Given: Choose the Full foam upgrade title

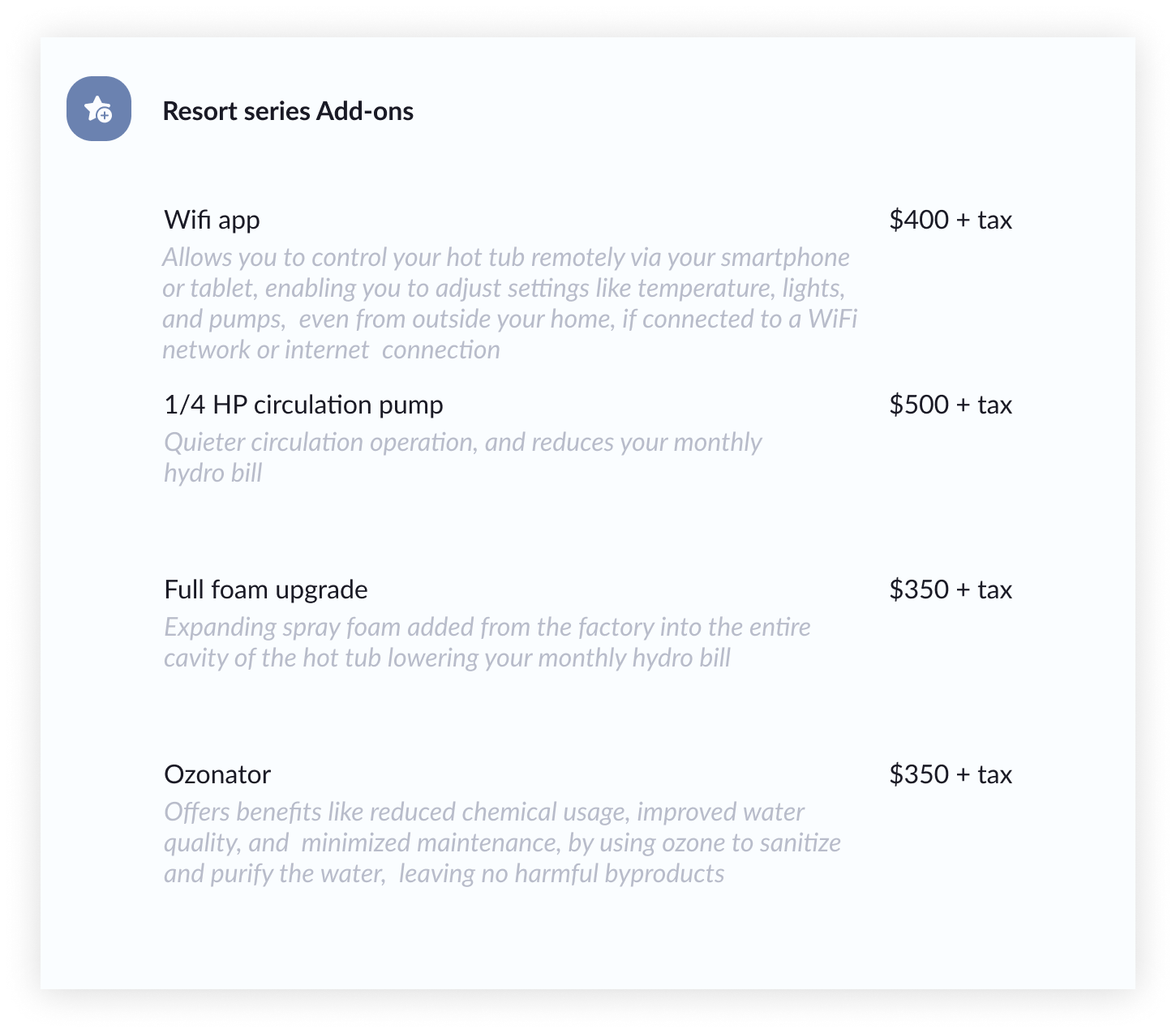Looking at the screenshot, I should point(265,589).
